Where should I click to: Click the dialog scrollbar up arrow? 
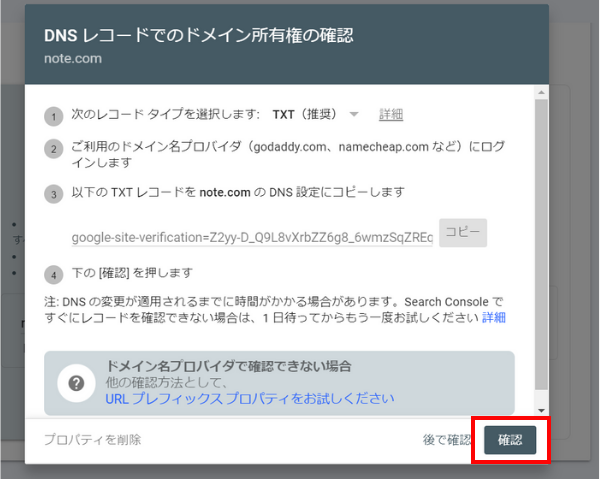pyautogui.click(x=541, y=92)
